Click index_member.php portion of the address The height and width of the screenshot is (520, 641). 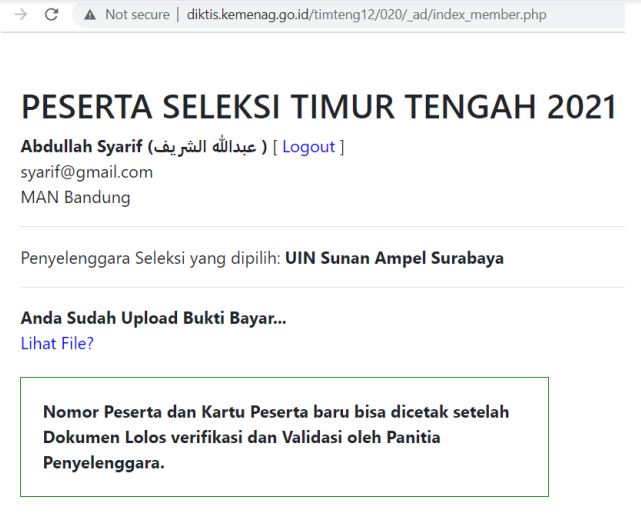pyautogui.click(x=489, y=15)
